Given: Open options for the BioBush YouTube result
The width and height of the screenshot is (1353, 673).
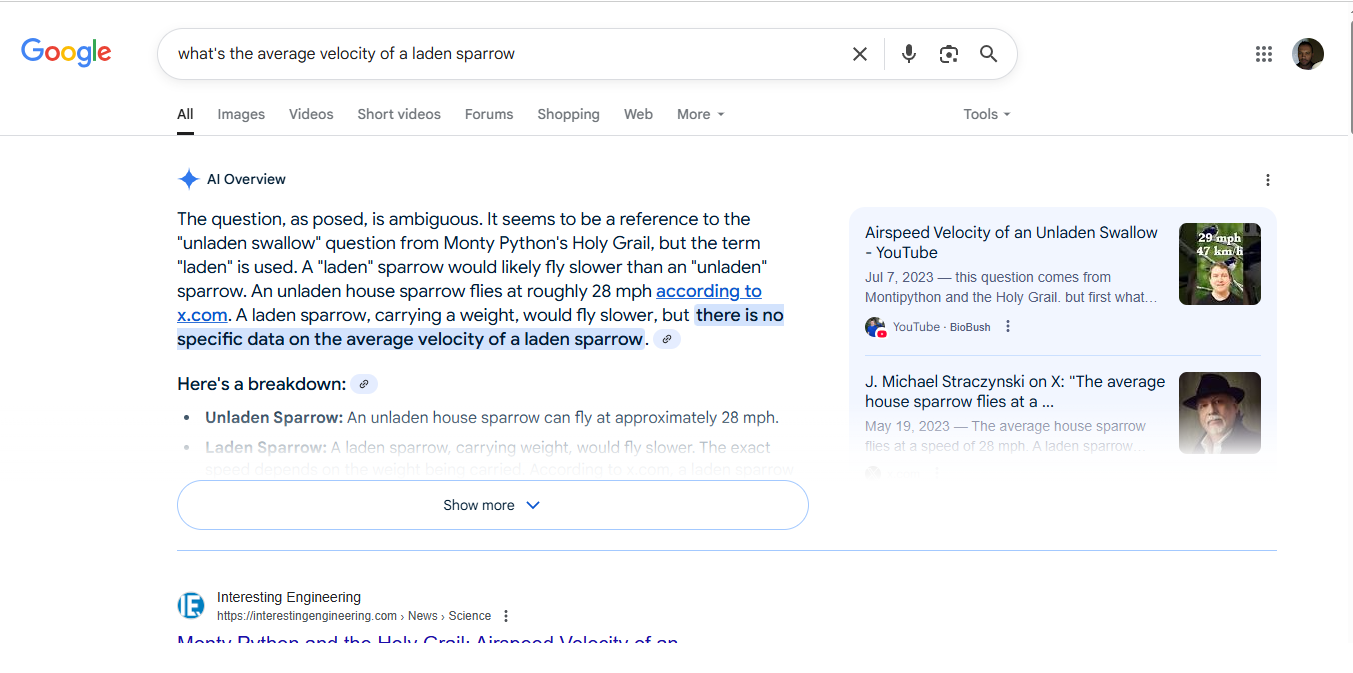Looking at the screenshot, I should click(1007, 326).
